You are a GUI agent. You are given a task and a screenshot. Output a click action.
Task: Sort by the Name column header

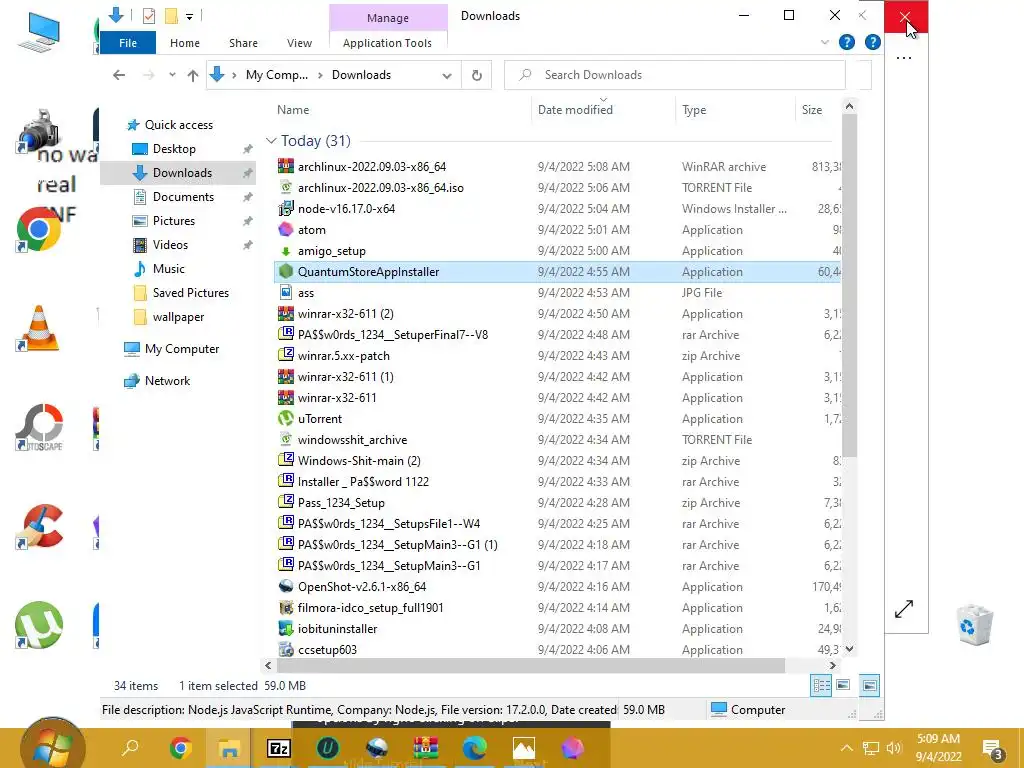pos(293,110)
